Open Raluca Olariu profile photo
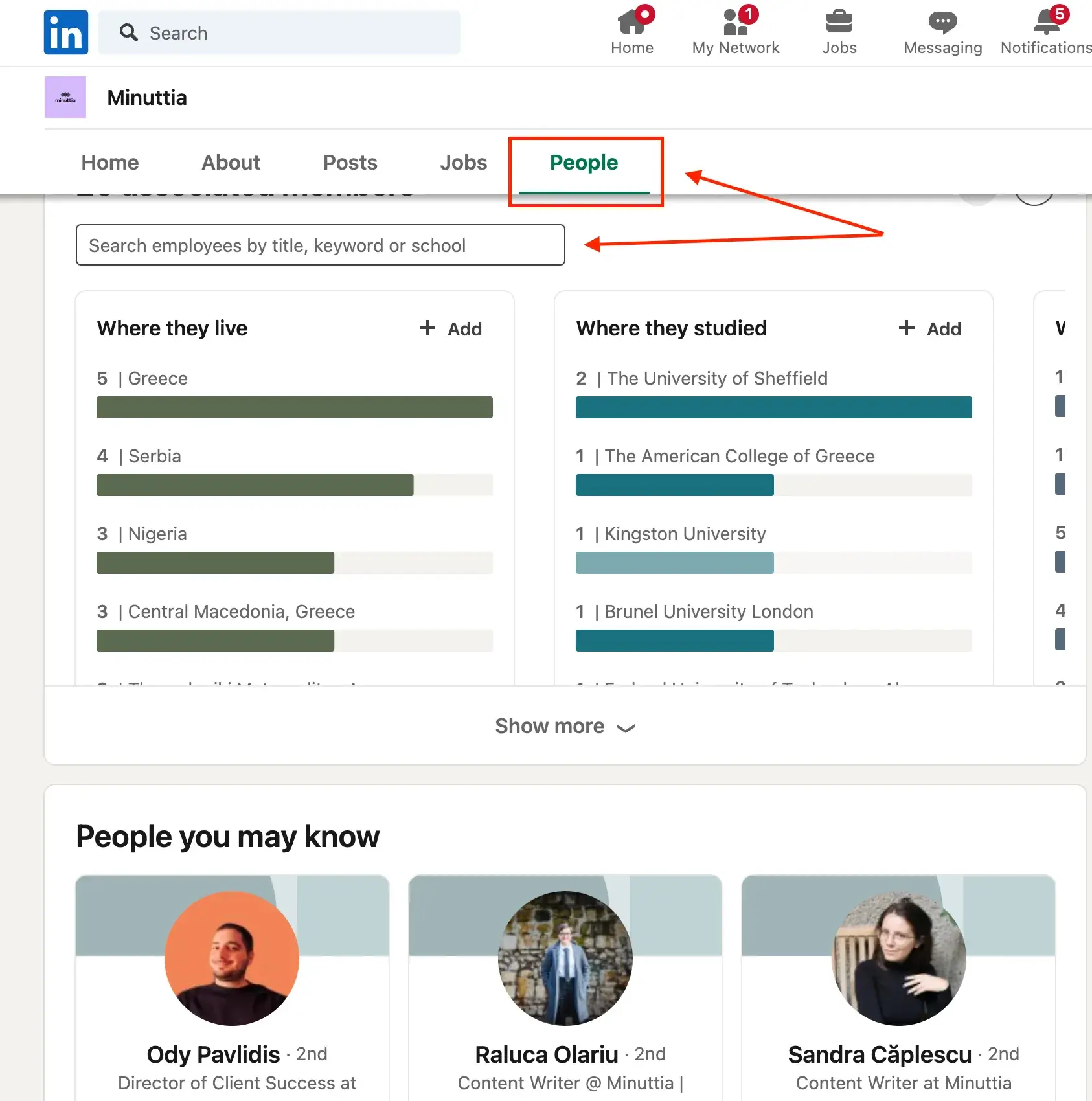Viewport: 1092px width, 1101px height. point(565,959)
